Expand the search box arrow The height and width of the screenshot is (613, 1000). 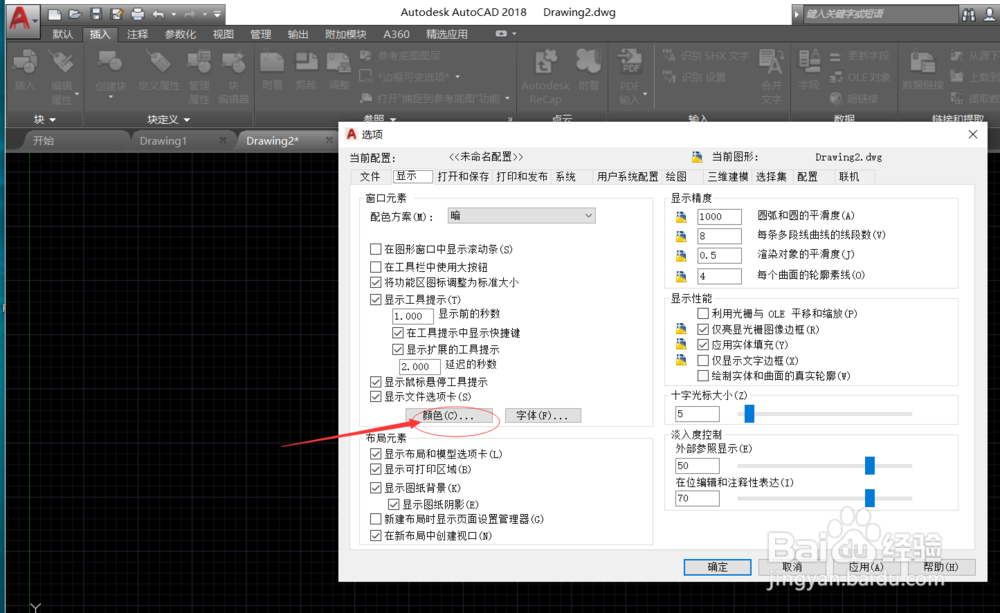click(797, 13)
